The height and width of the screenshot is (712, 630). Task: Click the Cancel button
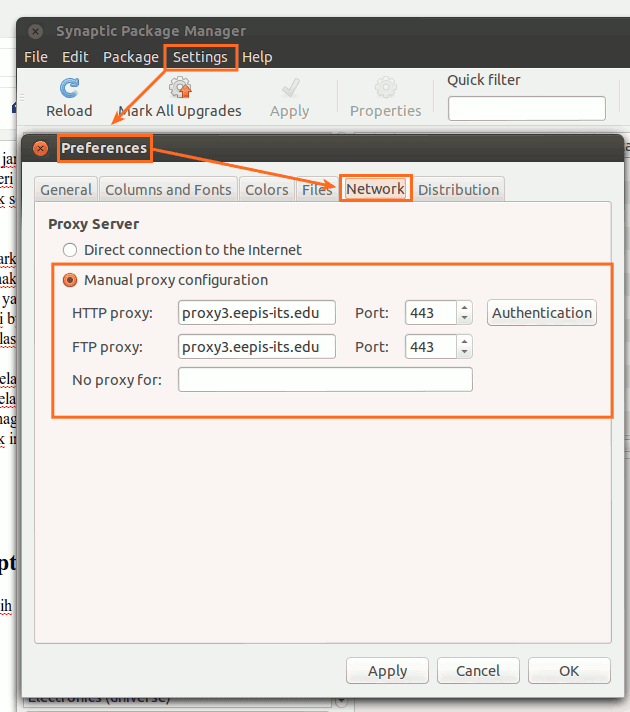tap(478, 671)
